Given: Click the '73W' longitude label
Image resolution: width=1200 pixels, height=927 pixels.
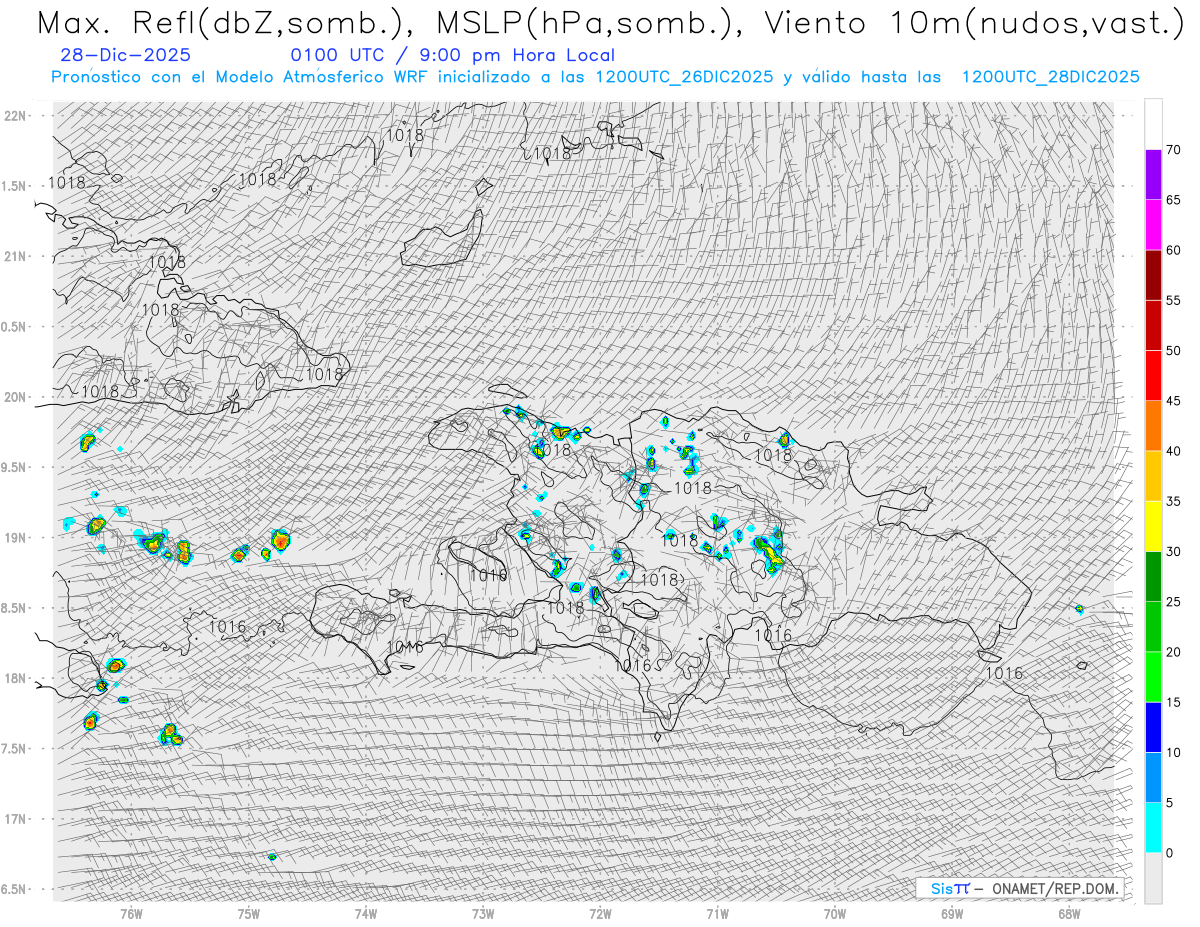Looking at the screenshot, I should tap(483, 913).
